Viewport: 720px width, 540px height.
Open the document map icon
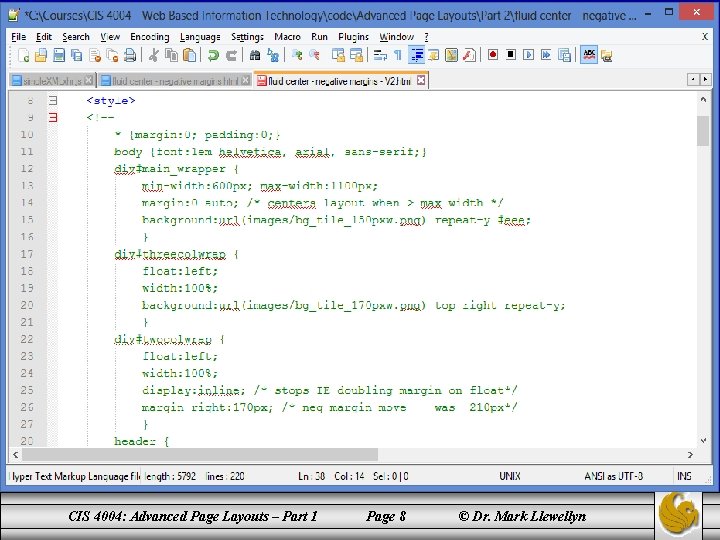pyautogui.click(x=451, y=56)
